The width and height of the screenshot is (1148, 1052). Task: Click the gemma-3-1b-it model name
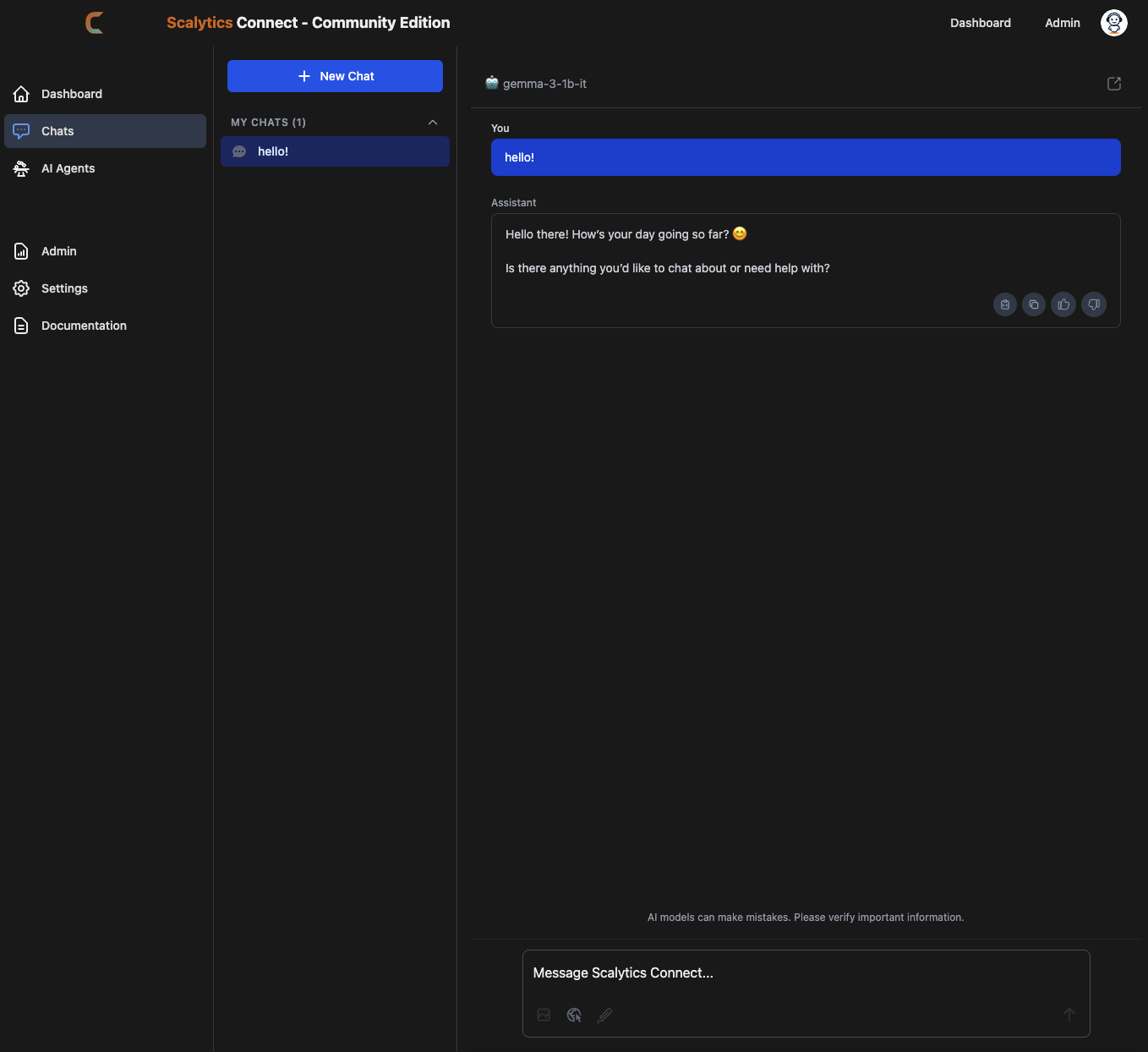pyautogui.click(x=544, y=84)
